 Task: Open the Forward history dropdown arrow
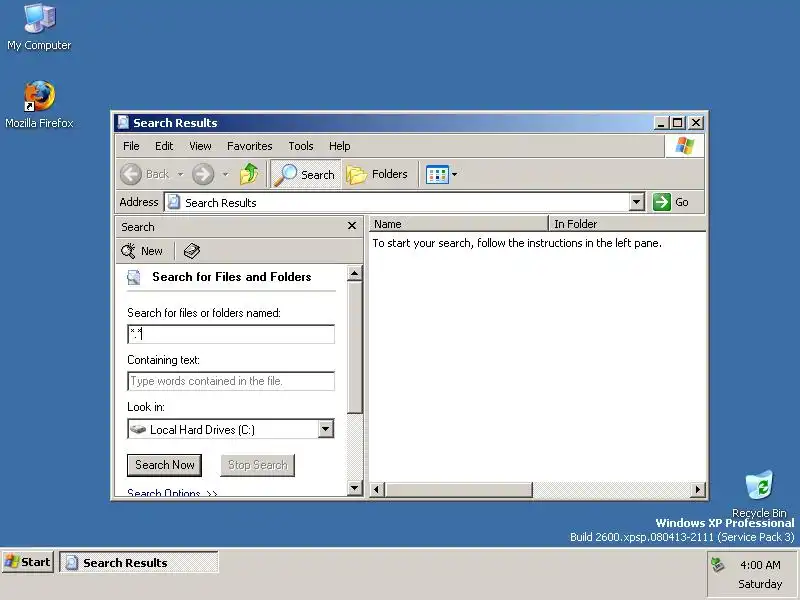[226, 174]
